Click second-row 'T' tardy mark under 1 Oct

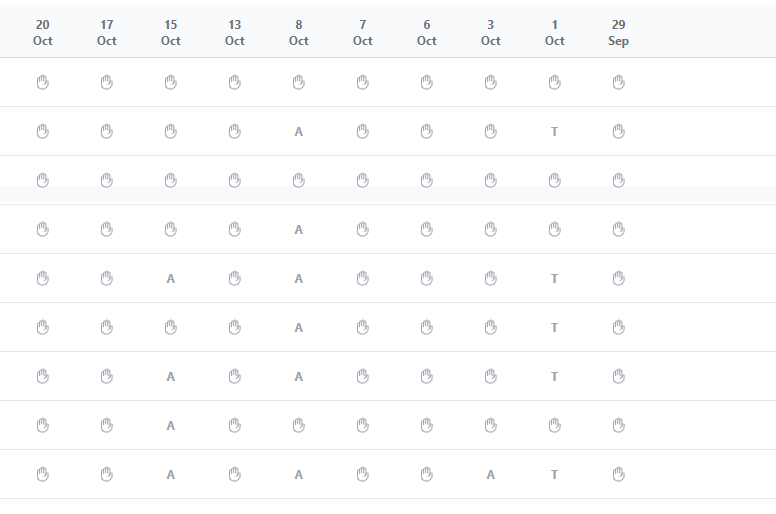point(554,131)
